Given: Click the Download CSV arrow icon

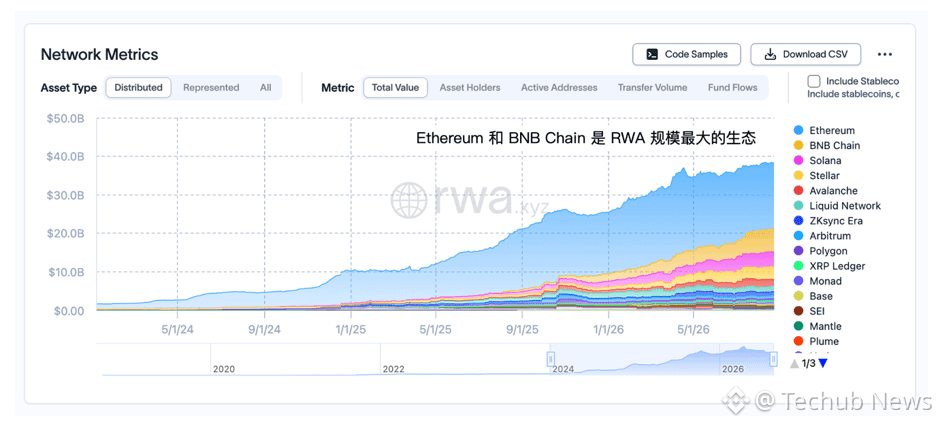Looking at the screenshot, I should coord(770,55).
